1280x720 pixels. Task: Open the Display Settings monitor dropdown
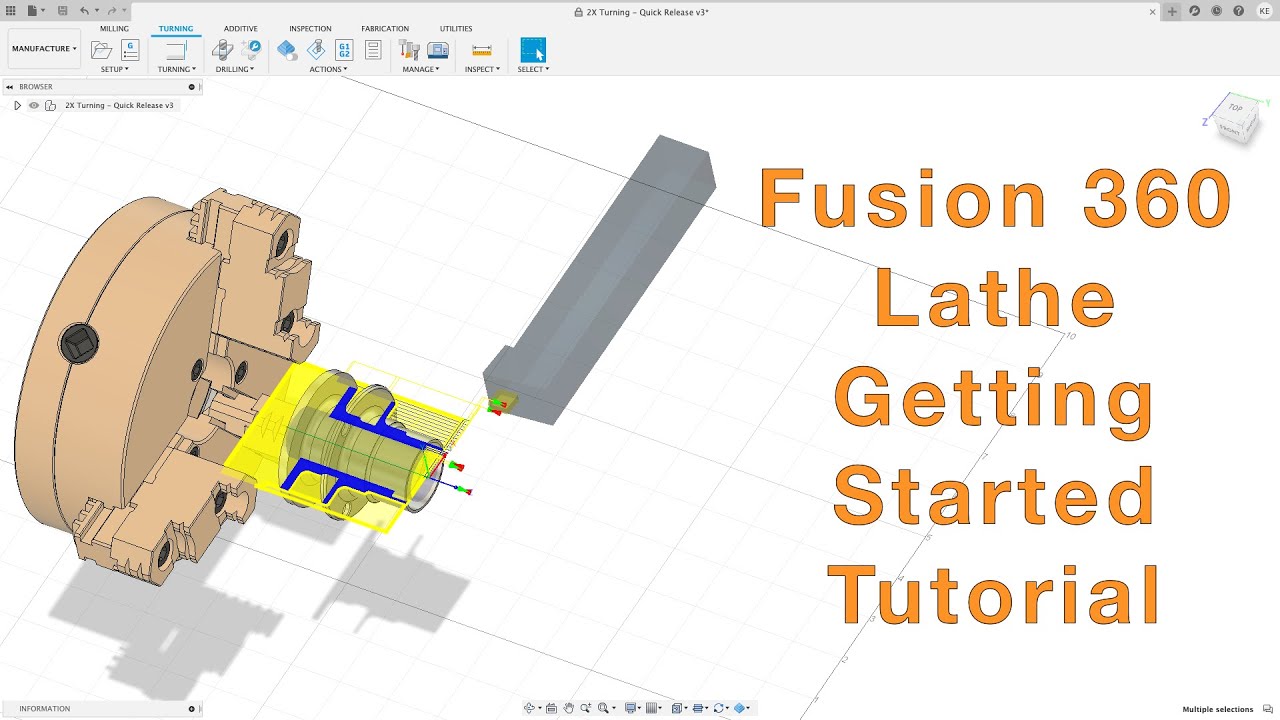point(632,708)
